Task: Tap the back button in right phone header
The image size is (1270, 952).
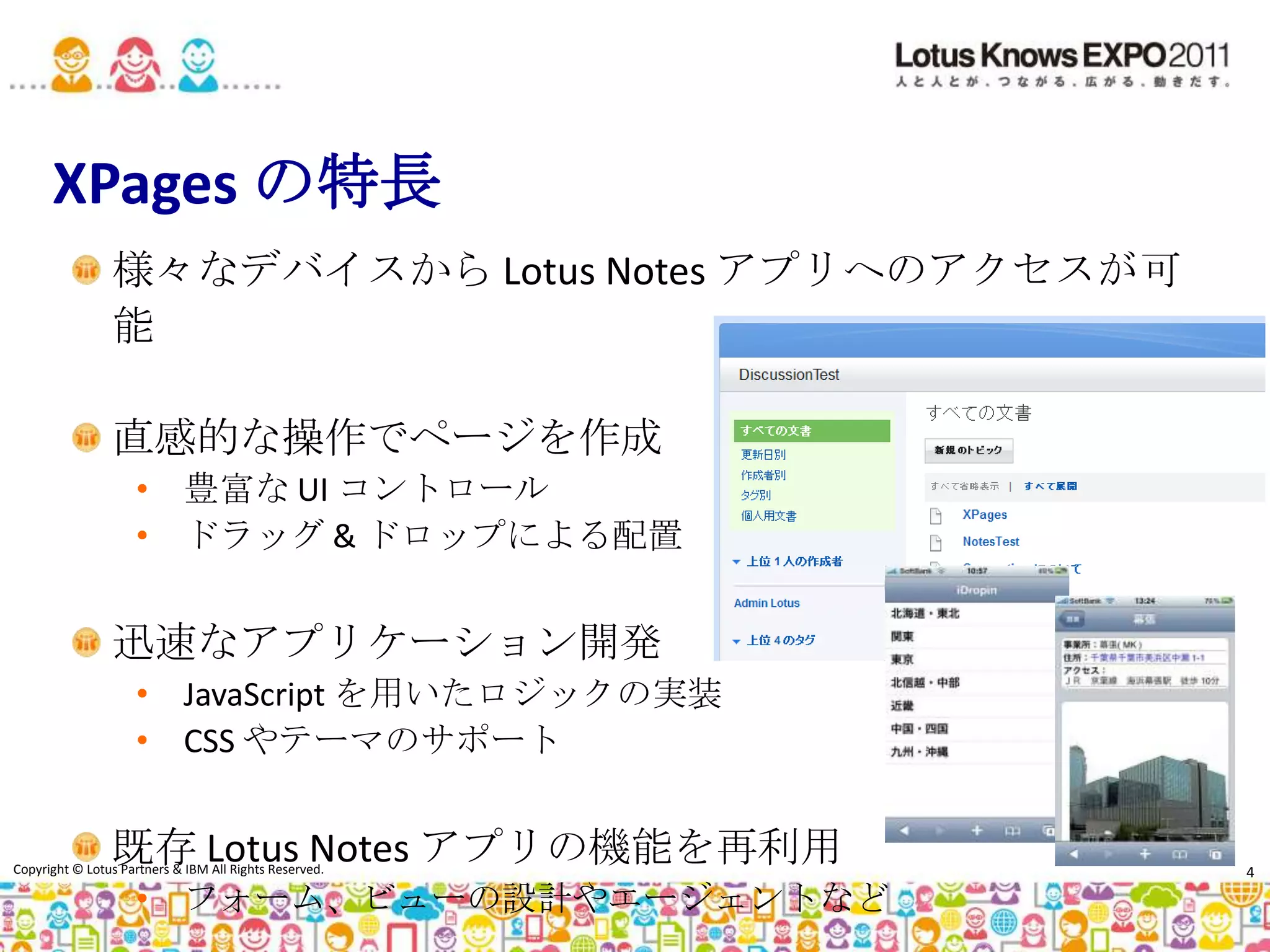Action: pyautogui.click(x=1073, y=619)
